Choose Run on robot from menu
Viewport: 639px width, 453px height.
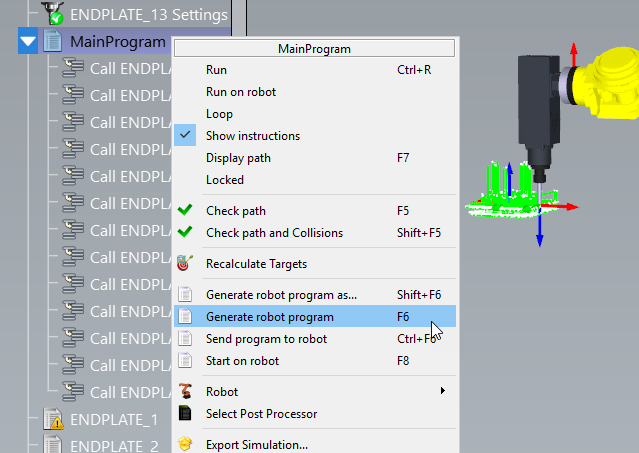pyautogui.click(x=240, y=92)
